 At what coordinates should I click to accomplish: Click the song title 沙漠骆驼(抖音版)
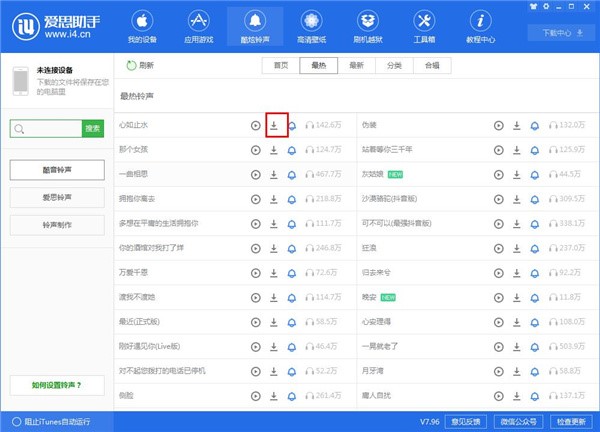click(389, 199)
